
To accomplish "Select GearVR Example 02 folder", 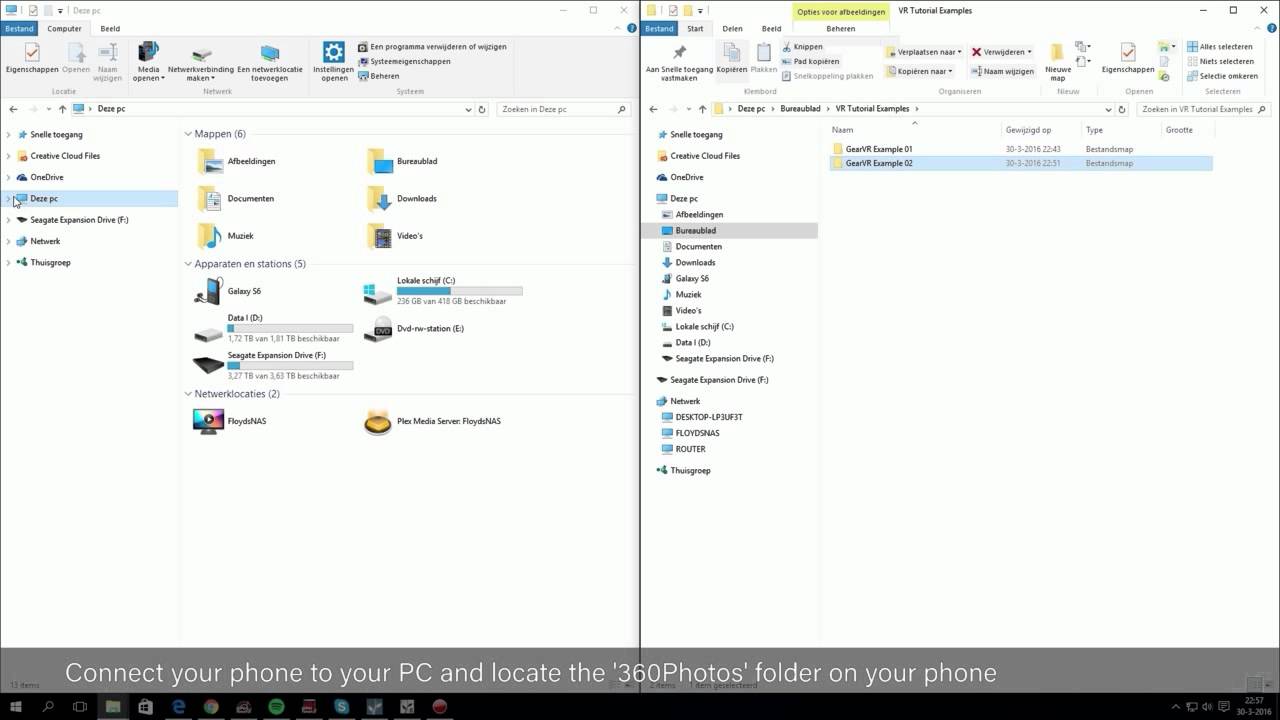I will (x=1021, y=163).
